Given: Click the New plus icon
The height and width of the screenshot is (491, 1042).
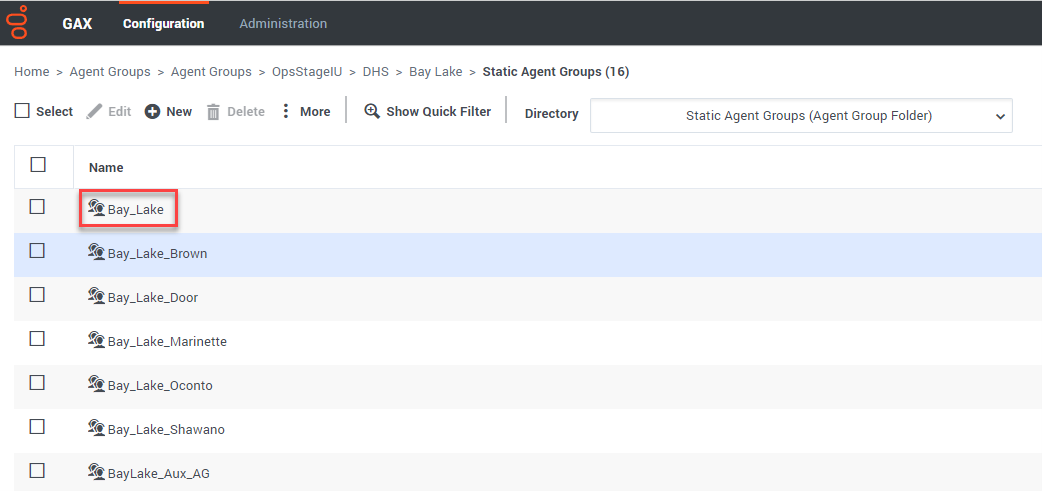Looking at the screenshot, I should (x=152, y=112).
